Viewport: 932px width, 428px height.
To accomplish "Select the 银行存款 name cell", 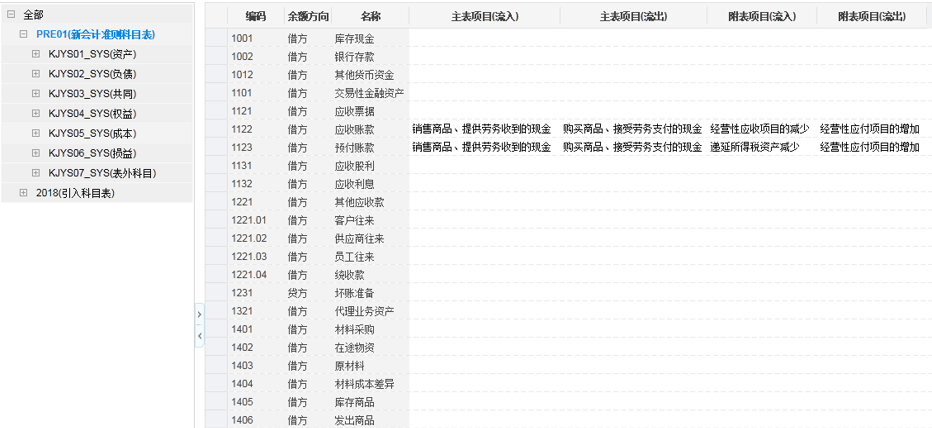I will point(370,56).
